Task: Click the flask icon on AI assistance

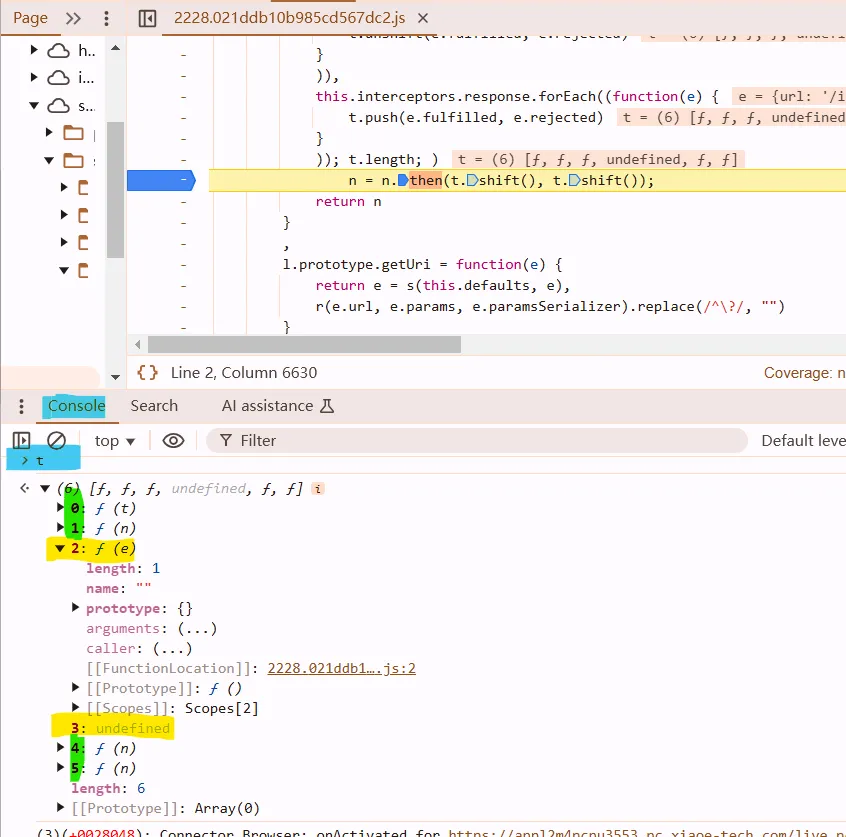Action: click(x=327, y=406)
